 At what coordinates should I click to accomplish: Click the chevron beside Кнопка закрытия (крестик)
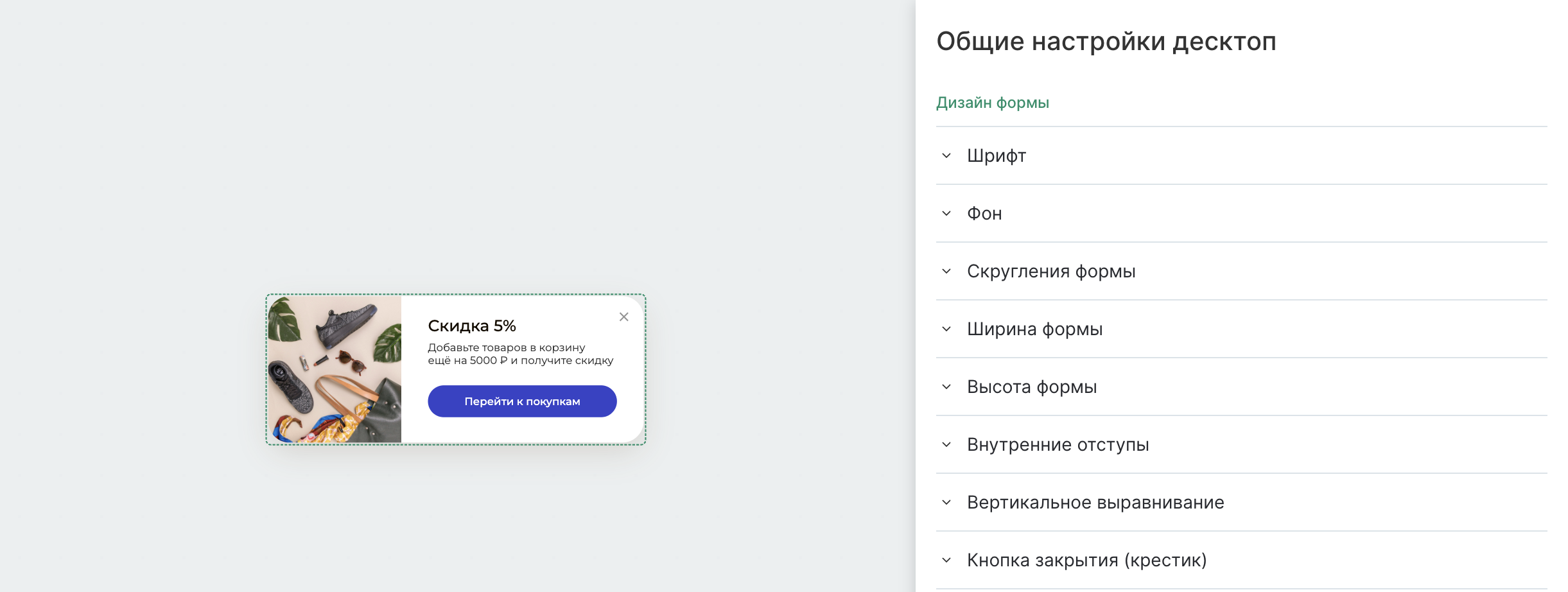[x=946, y=560]
